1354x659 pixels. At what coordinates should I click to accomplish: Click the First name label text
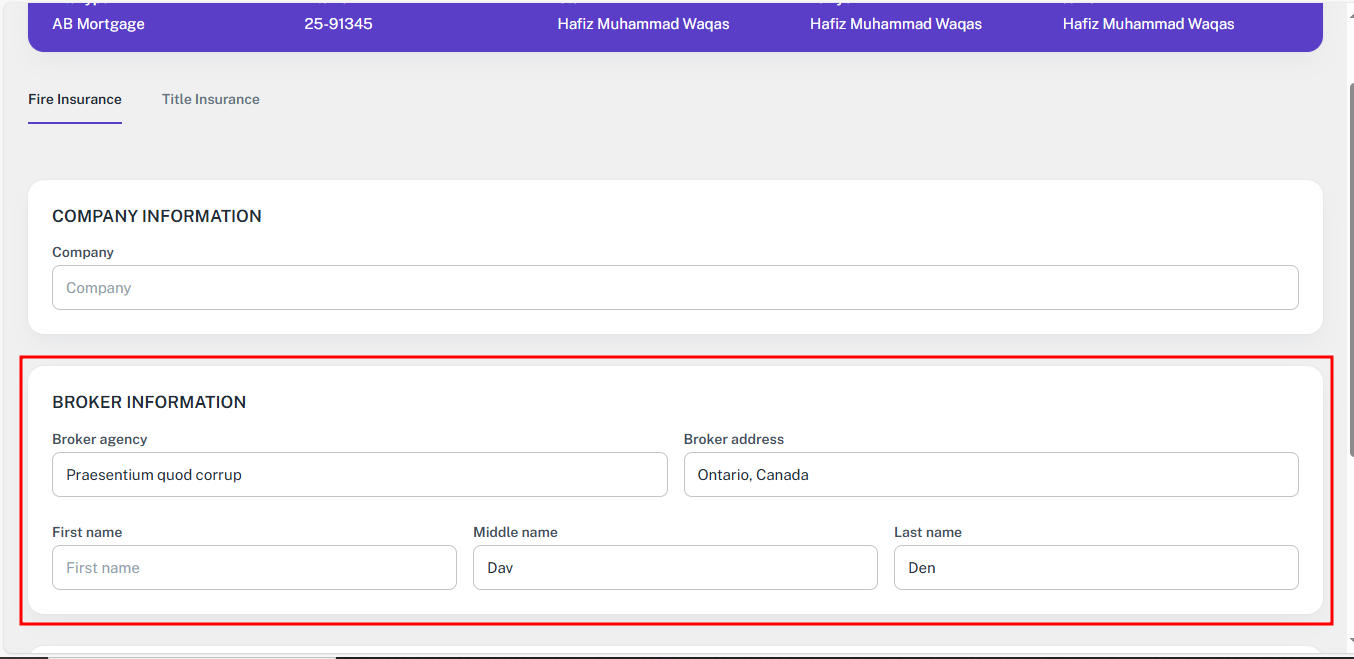pos(87,532)
